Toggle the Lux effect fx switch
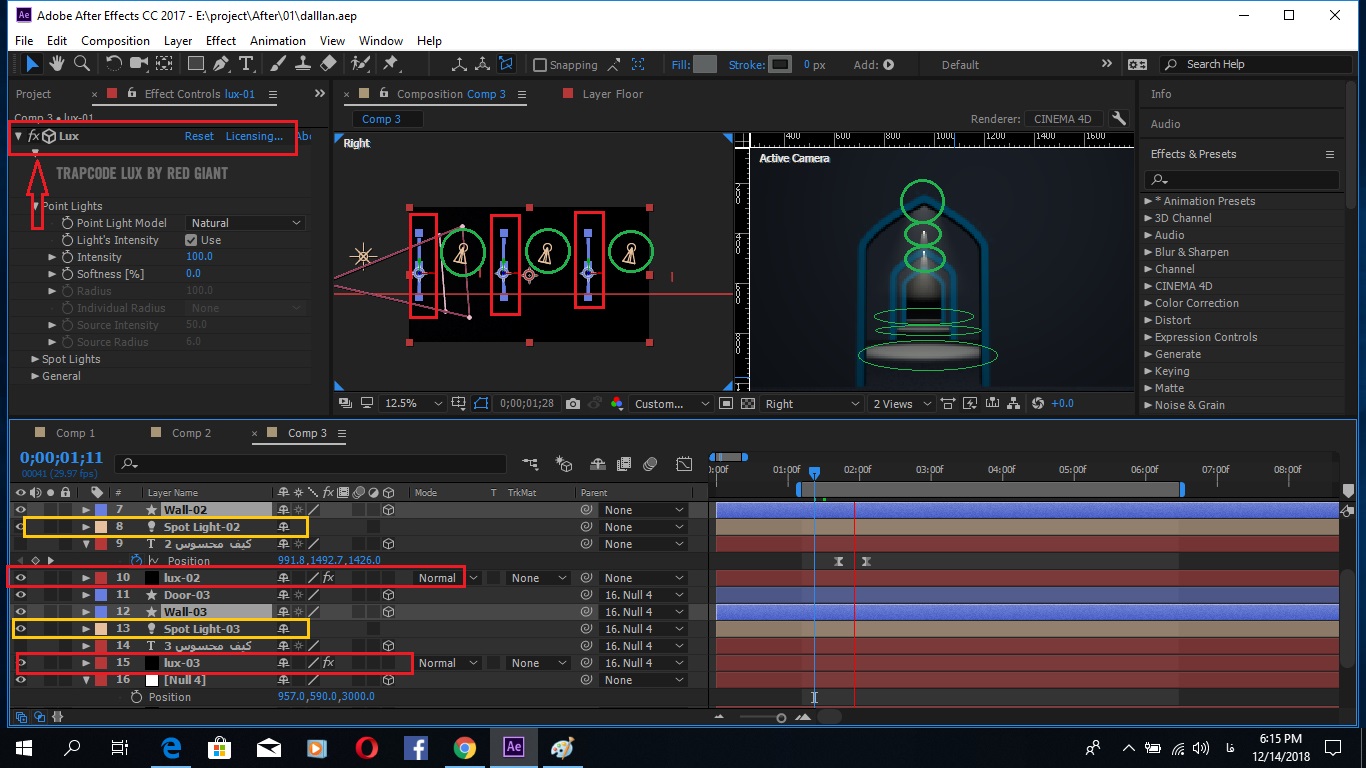This screenshot has height=768, width=1366. [x=33, y=136]
